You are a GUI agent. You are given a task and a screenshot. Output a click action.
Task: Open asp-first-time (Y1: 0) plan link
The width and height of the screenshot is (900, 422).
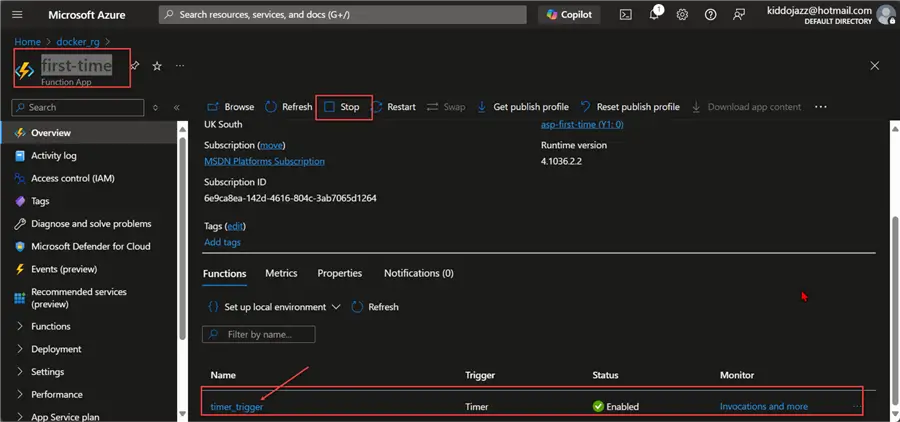tap(582, 125)
